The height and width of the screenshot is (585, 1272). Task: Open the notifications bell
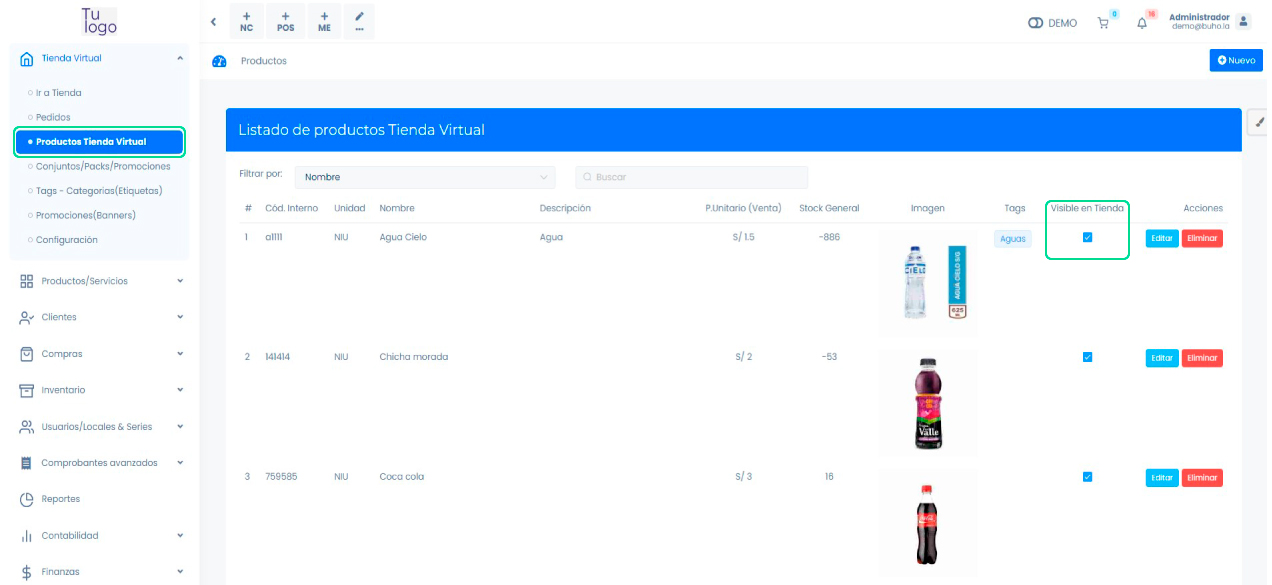coord(1142,23)
